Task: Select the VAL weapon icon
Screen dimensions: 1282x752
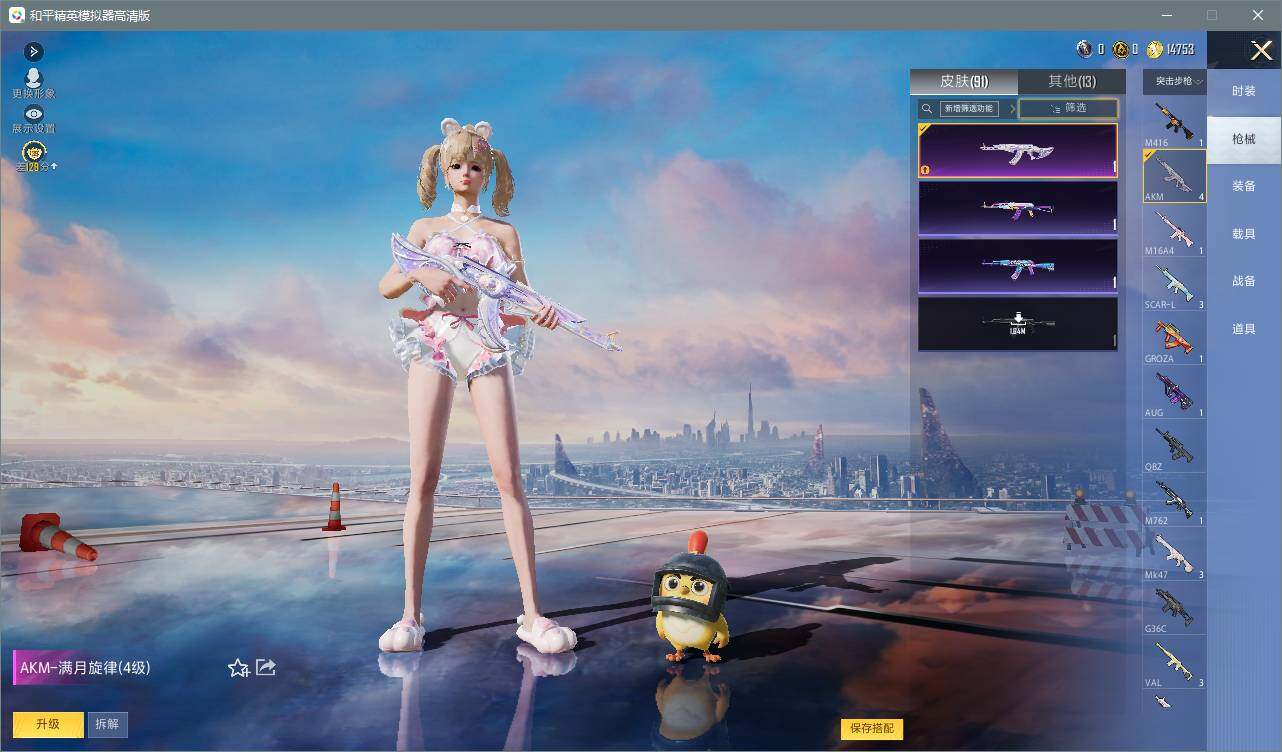Action: point(1175,662)
